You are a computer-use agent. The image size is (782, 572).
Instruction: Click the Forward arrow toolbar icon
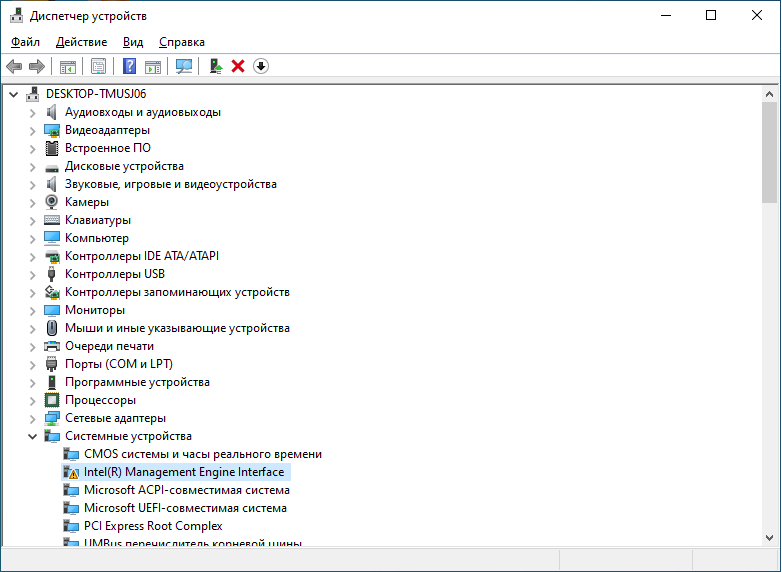(x=37, y=66)
